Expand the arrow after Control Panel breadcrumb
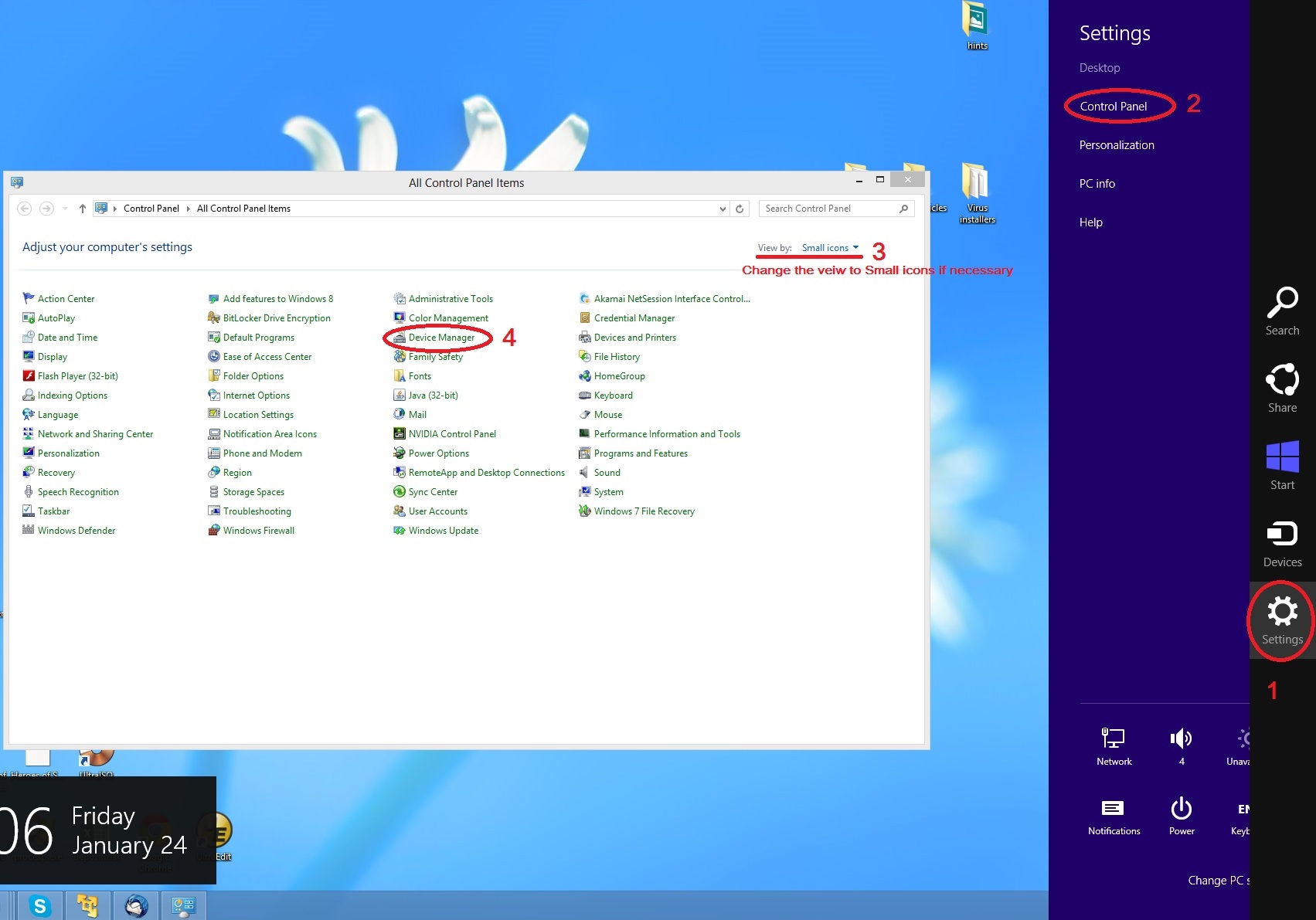Image resolution: width=1316 pixels, height=920 pixels. (188, 209)
